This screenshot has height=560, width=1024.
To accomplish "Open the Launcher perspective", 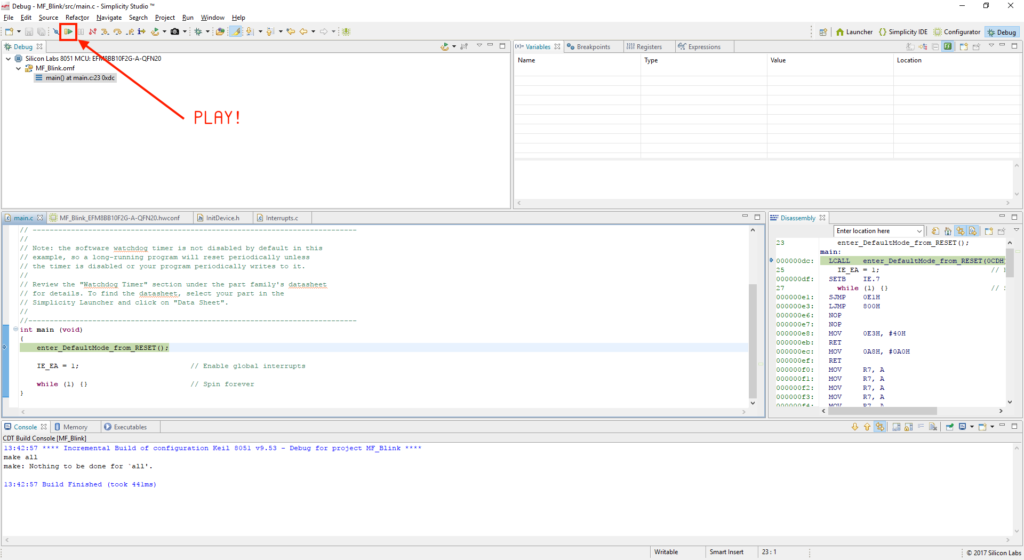I will tap(853, 32).
